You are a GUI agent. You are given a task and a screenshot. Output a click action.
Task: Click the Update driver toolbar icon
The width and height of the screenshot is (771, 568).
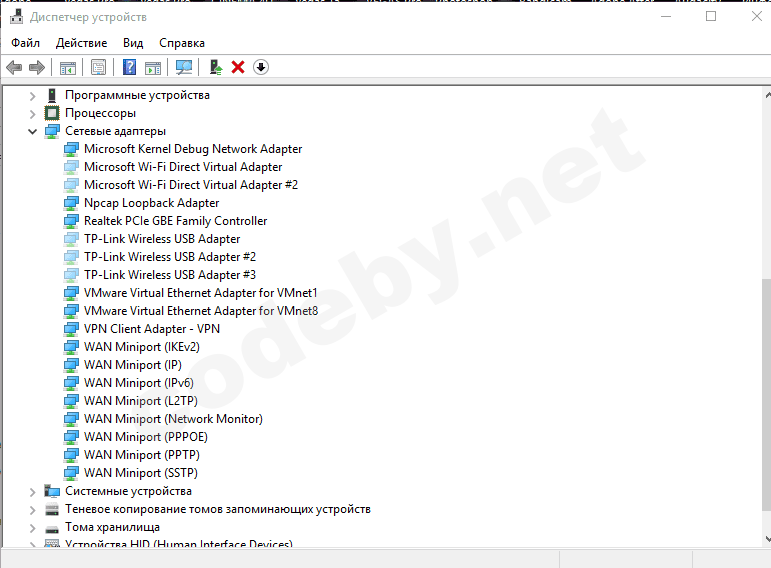(215, 67)
